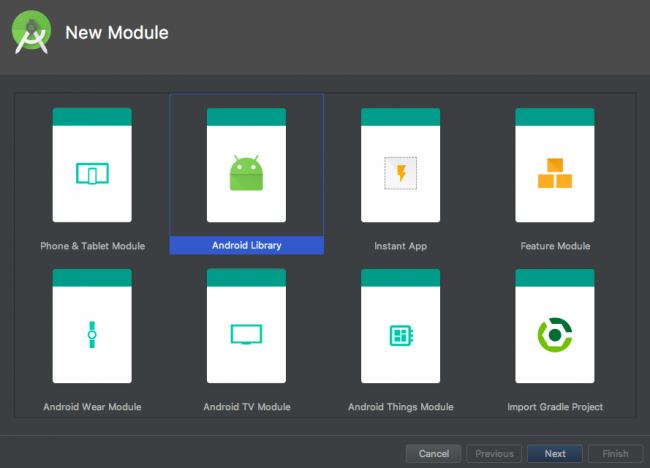
Task: Click the "New Module" dialog title
Action: [x=117, y=33]
